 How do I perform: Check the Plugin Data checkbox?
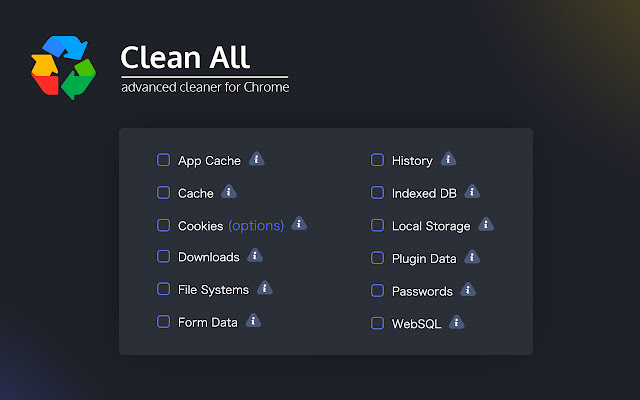[x=377, y=258]
